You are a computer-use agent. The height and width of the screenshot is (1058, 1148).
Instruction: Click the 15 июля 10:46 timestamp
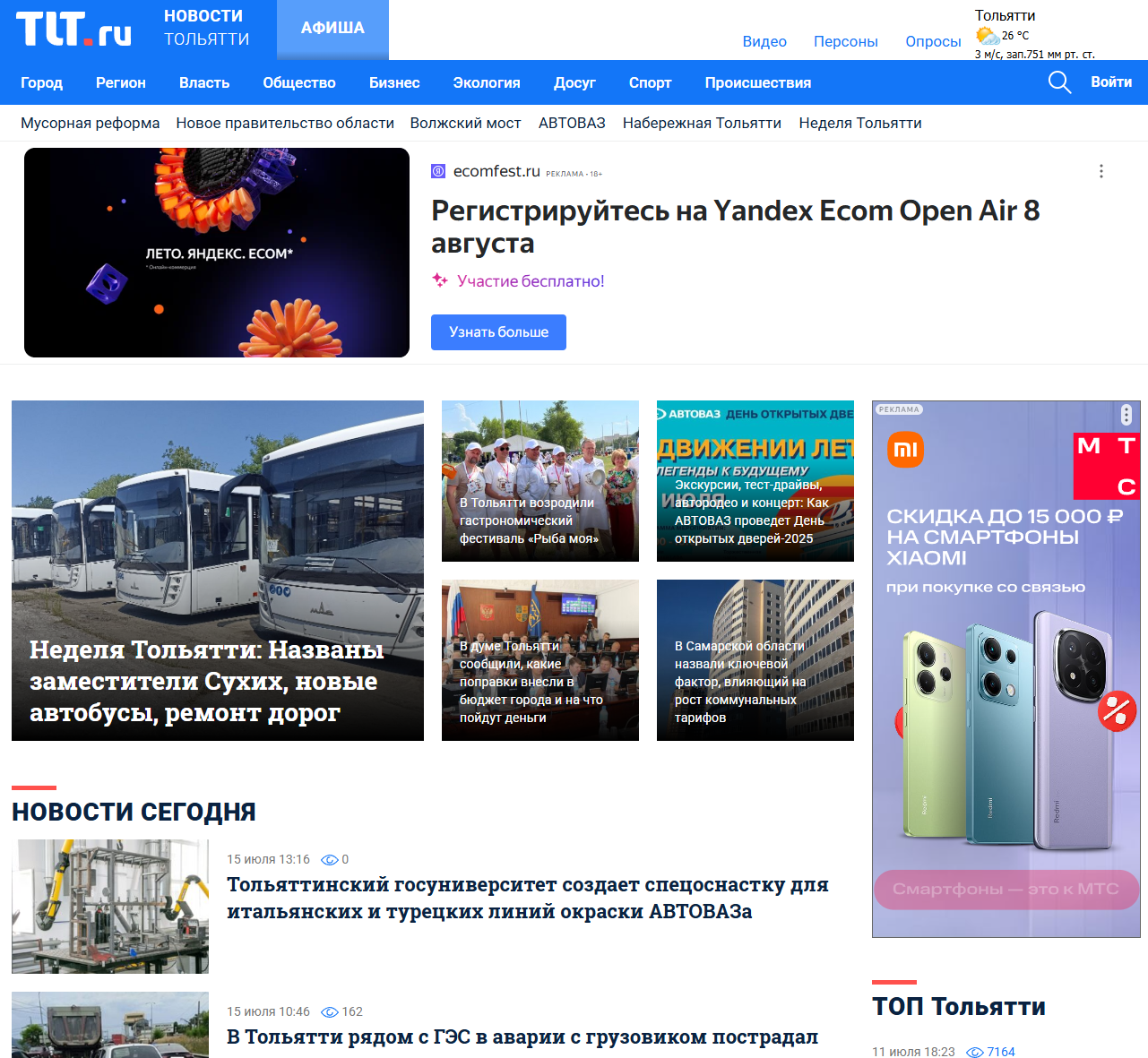[x=268, y=1012]
